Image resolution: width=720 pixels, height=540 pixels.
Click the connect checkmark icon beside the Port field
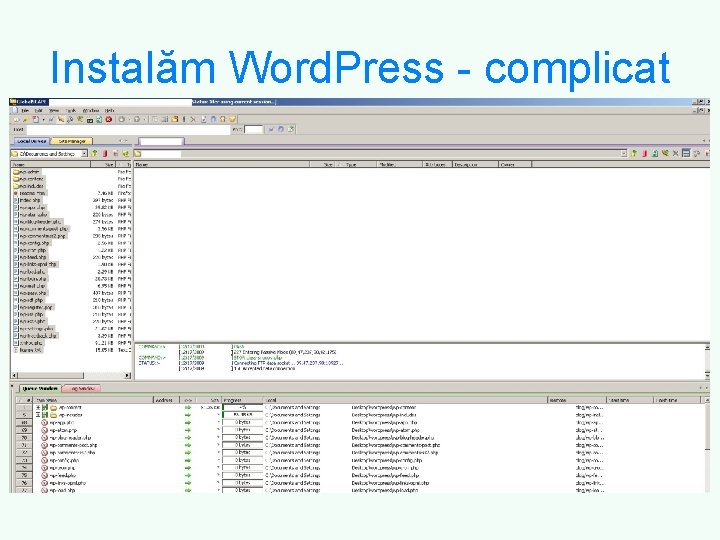271,129
